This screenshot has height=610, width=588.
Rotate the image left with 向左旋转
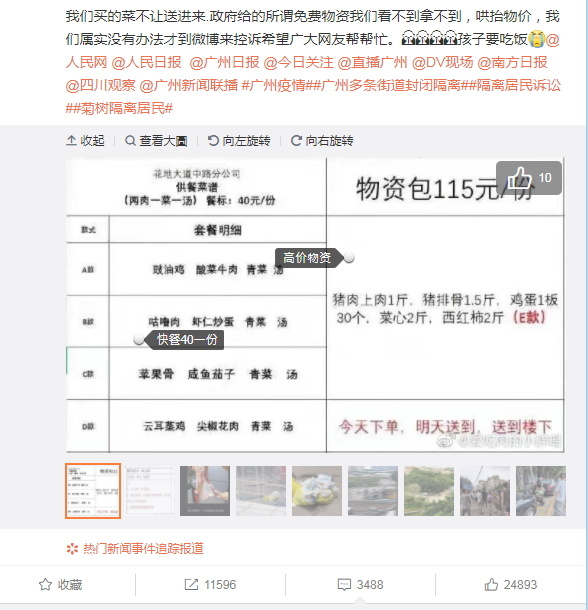coord(239,140)
